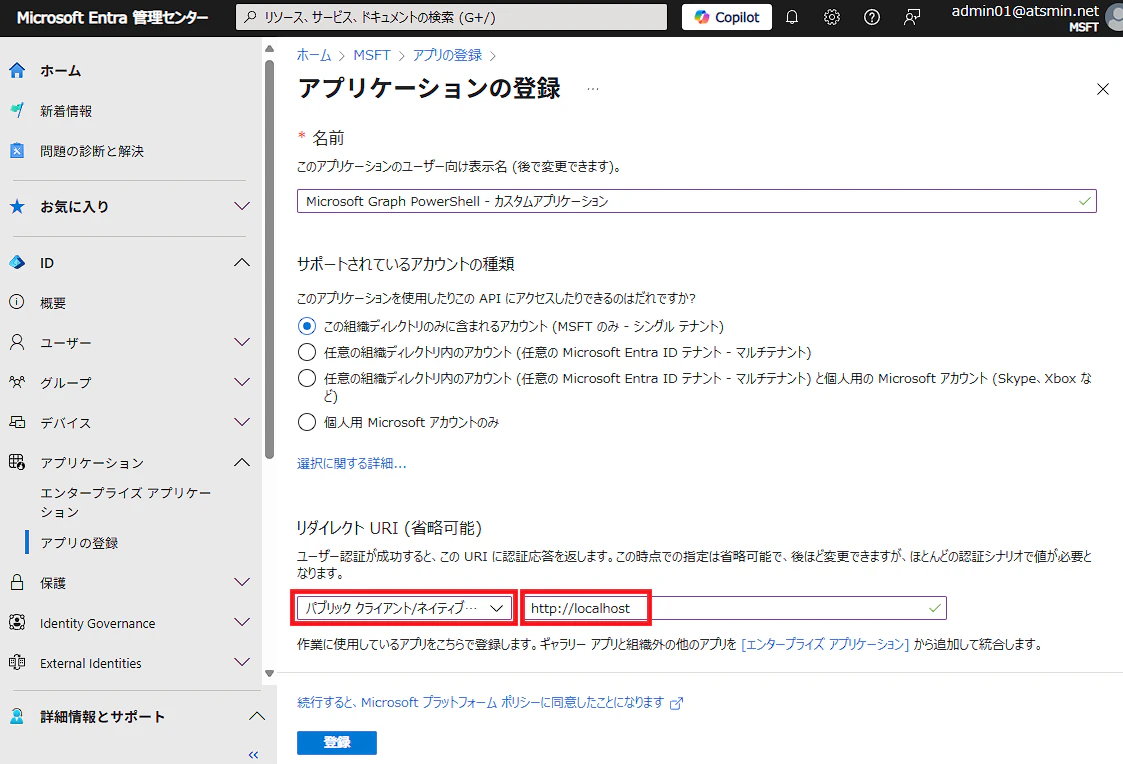Click the application name input field

696,201
